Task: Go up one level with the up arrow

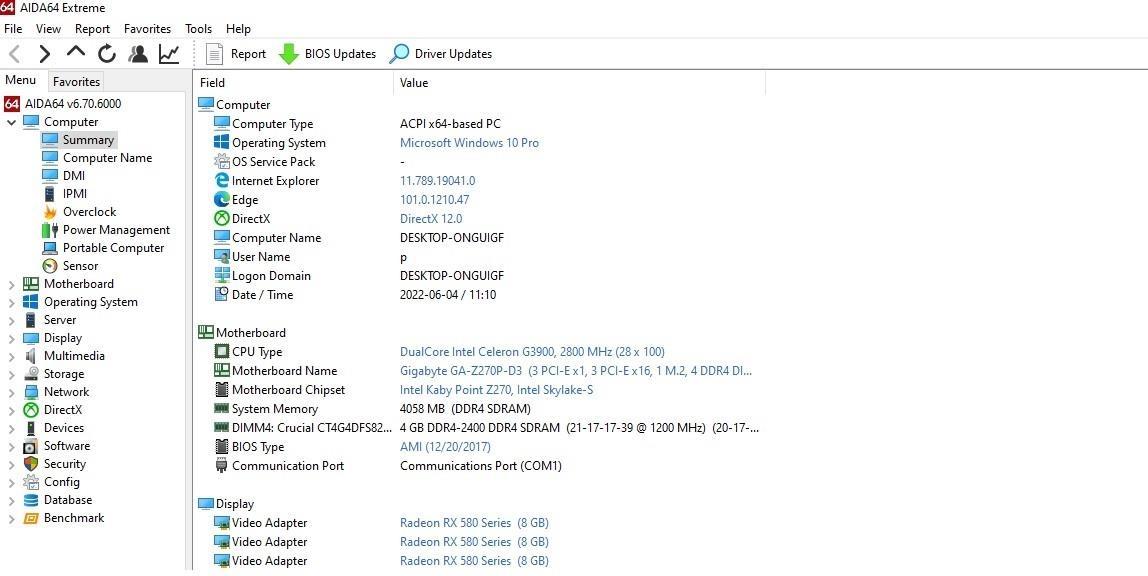Action: (x=75, y=52)
